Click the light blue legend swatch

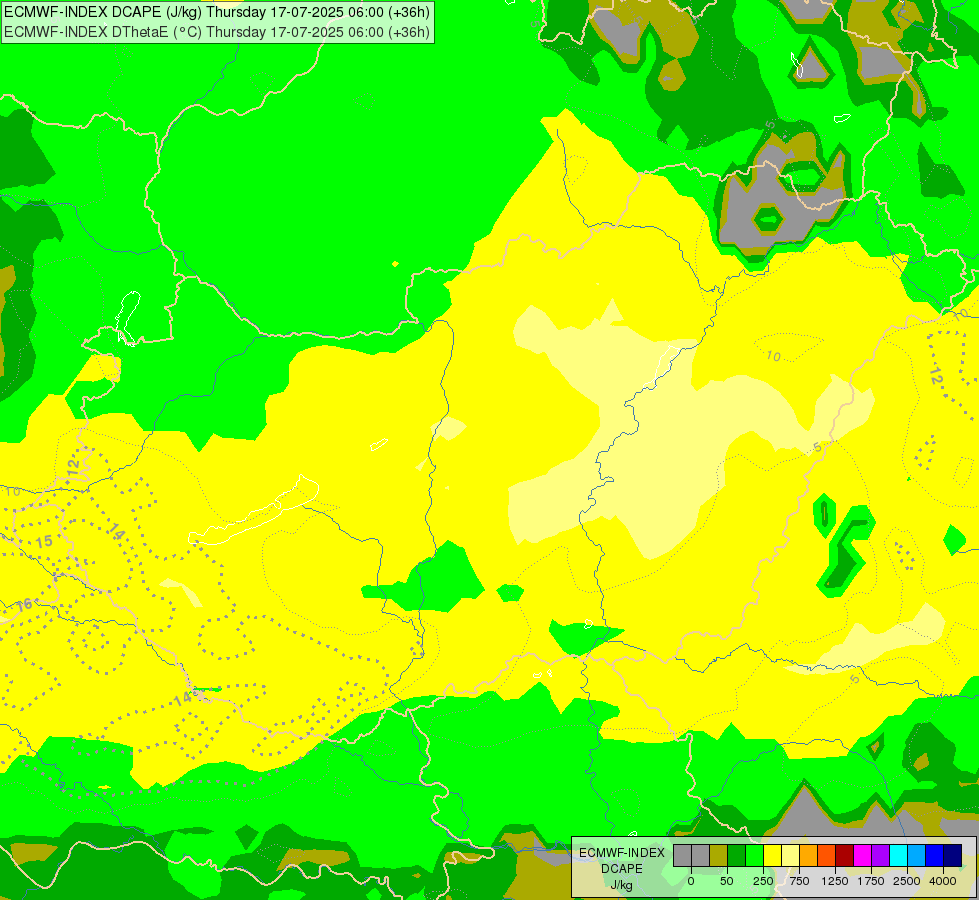pyautogui.click(x=917, y=856)
